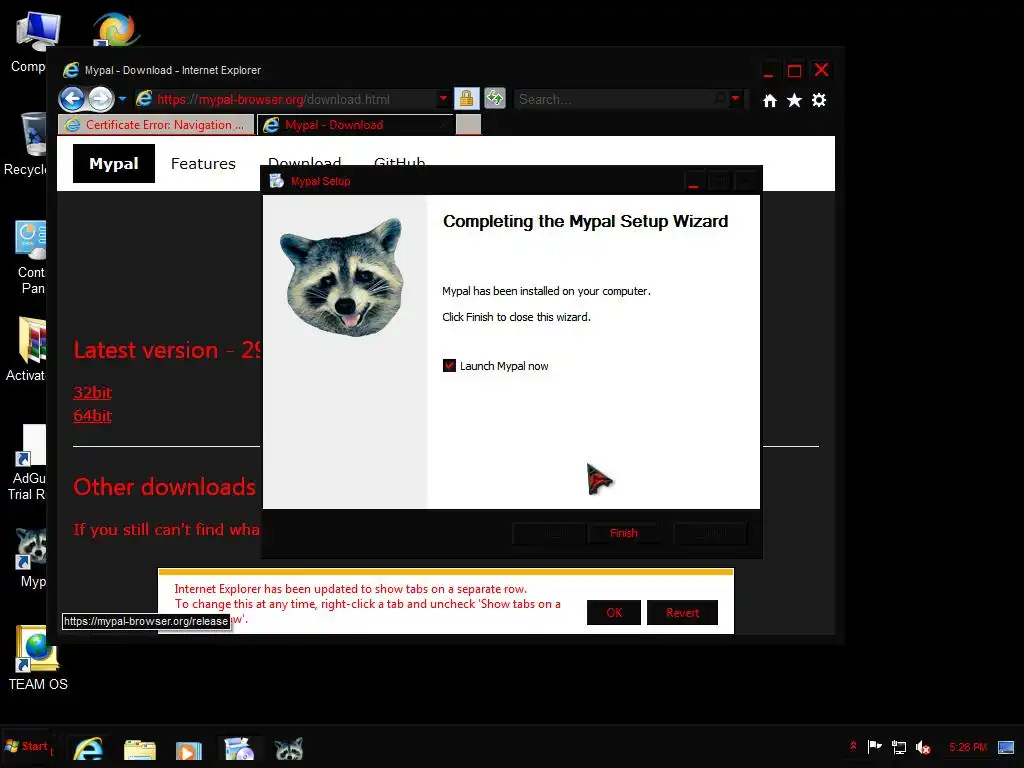Click the Other downloads heading text
The height and width of the screenshot is (768, 1024).
click(165, 487)
